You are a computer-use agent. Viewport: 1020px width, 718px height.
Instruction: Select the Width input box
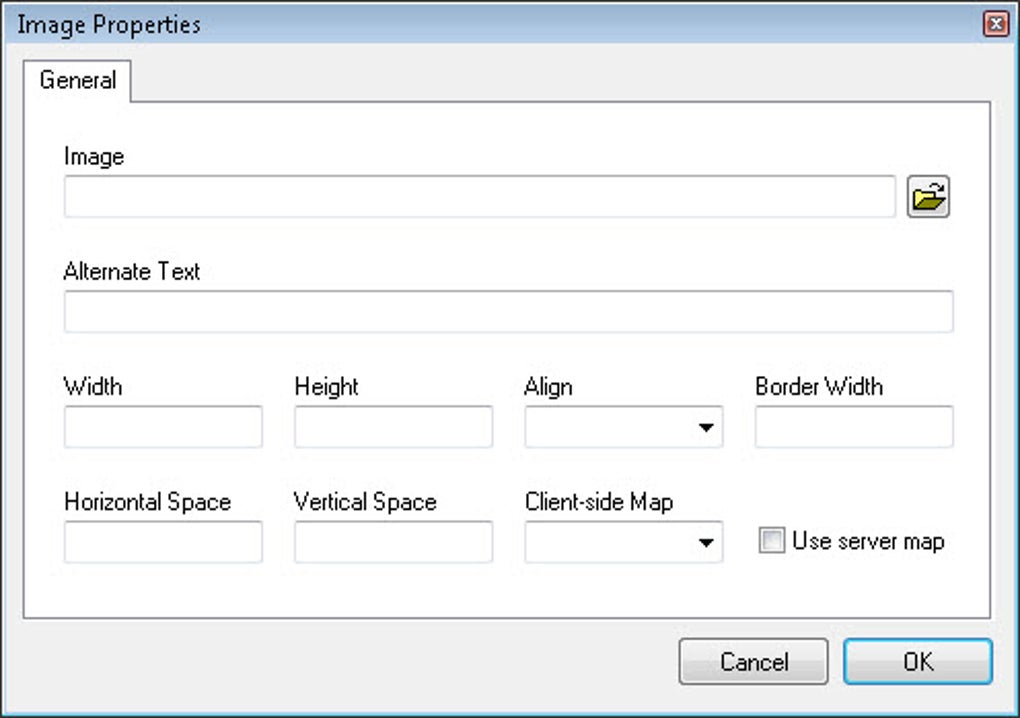[163, 427]
